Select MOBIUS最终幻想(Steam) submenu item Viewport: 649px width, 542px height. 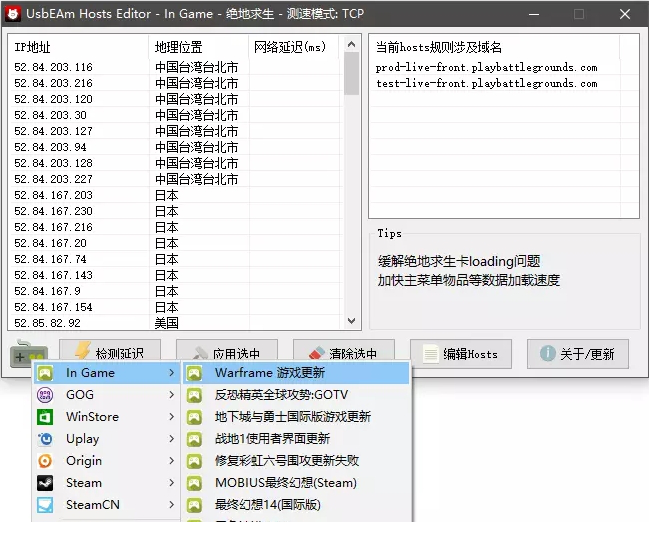pos(296,483)
